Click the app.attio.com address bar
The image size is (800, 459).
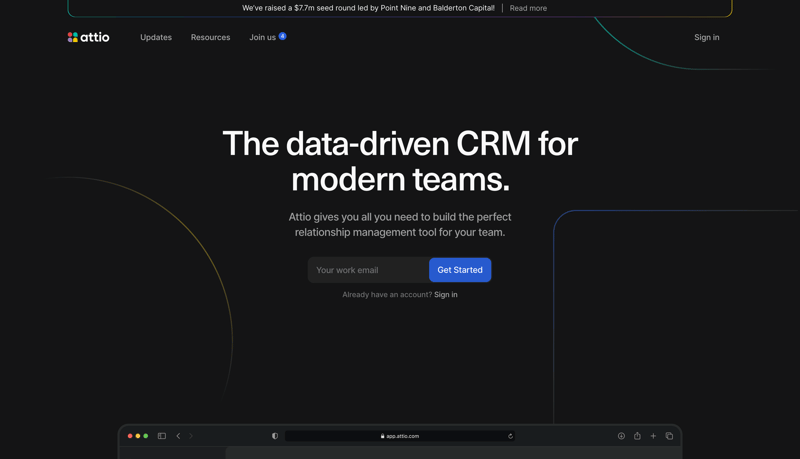[399, 436]
